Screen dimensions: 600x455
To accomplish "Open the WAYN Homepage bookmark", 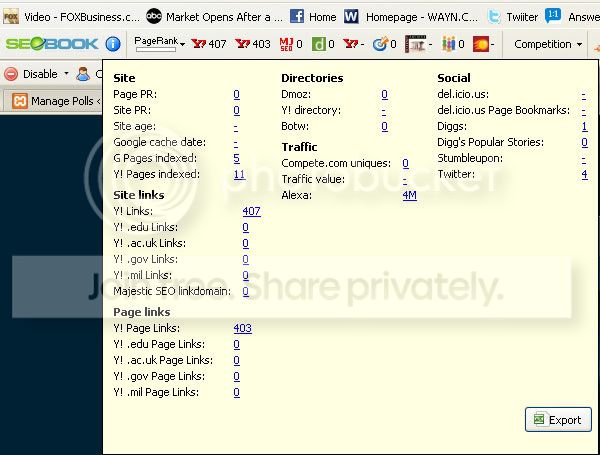I will [x=411, y=17].
